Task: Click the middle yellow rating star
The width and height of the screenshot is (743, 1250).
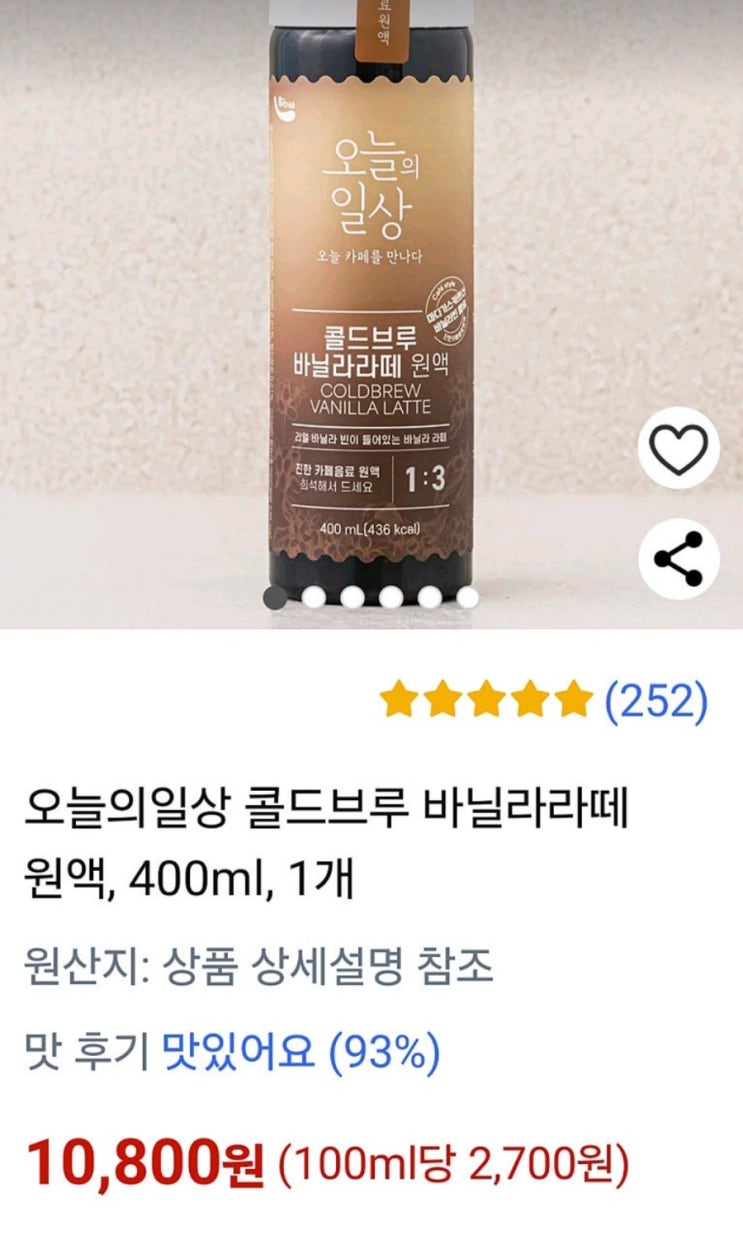Action: pos(487,701)
